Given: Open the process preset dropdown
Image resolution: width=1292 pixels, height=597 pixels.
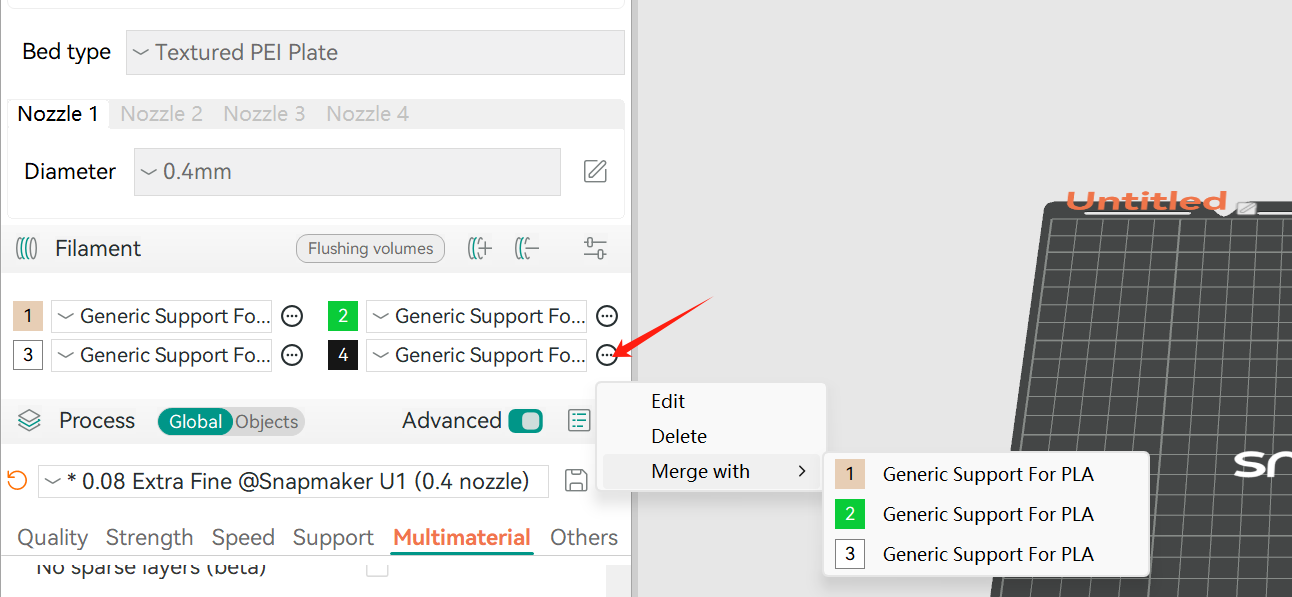Looking at the screenshot, I should [293, 481].
